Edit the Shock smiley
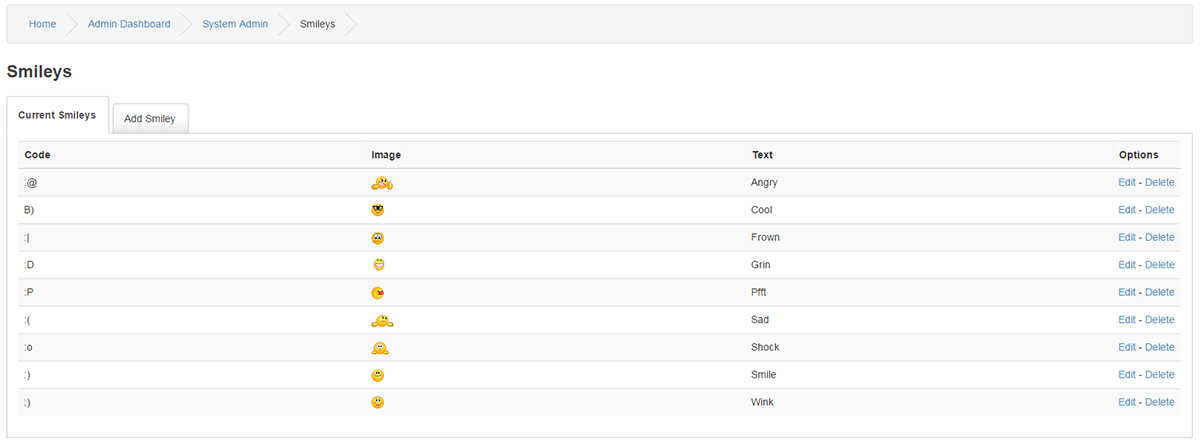Screen dimensions: 1200x446 1127,347
